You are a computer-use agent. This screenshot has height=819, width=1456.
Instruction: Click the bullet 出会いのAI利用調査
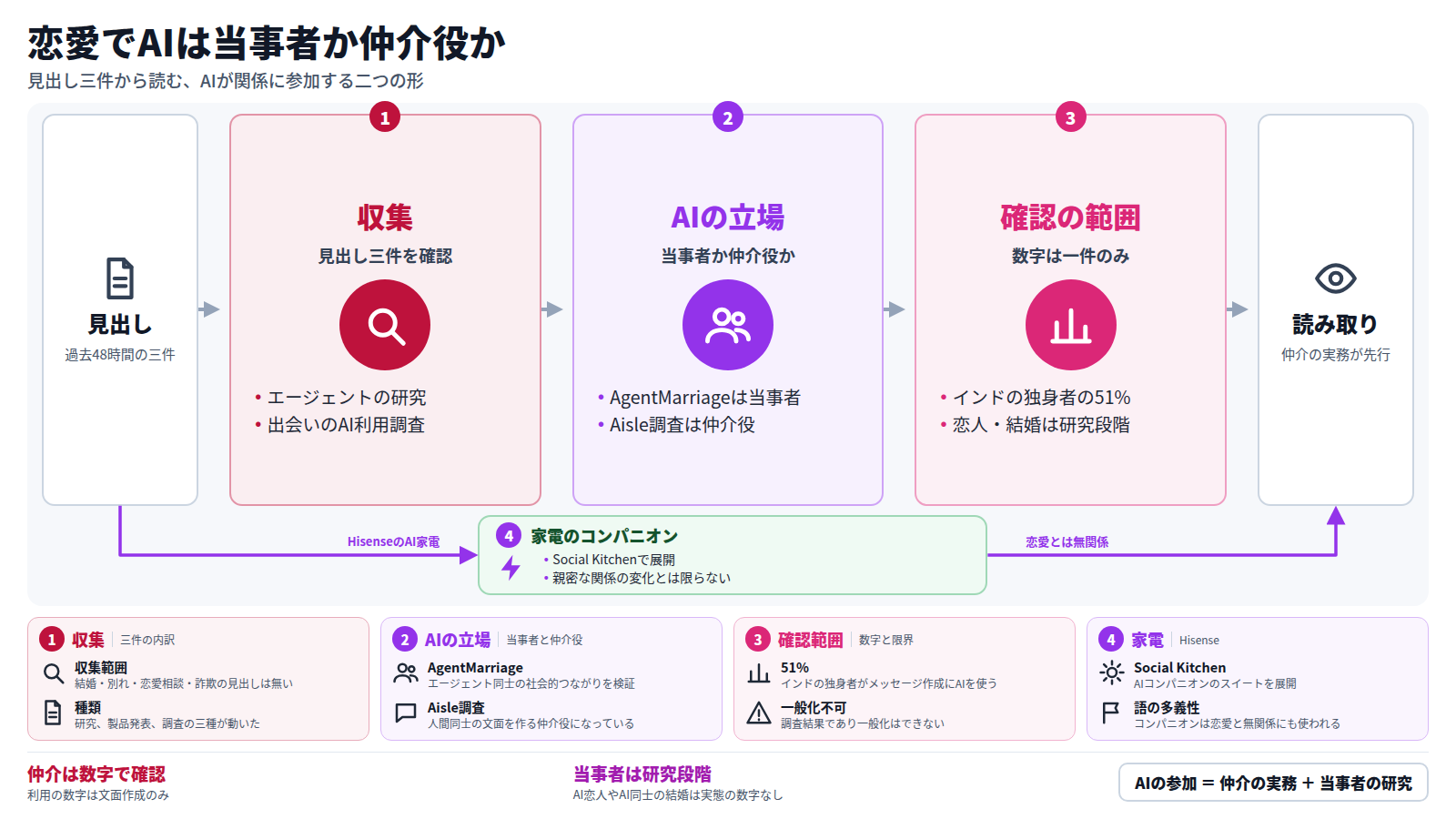[347, 425]
